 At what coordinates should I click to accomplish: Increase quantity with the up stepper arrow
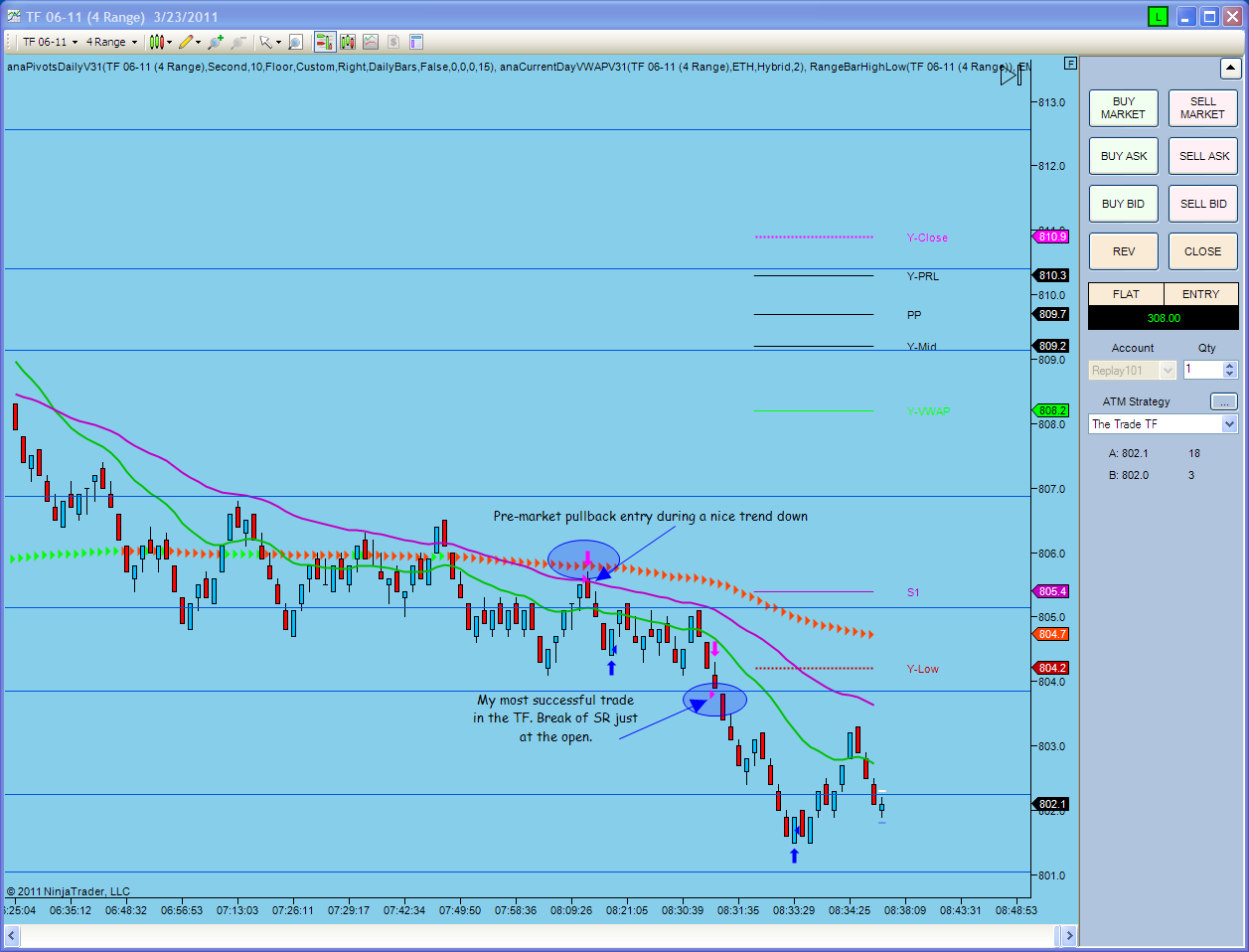click(1230, 366)
